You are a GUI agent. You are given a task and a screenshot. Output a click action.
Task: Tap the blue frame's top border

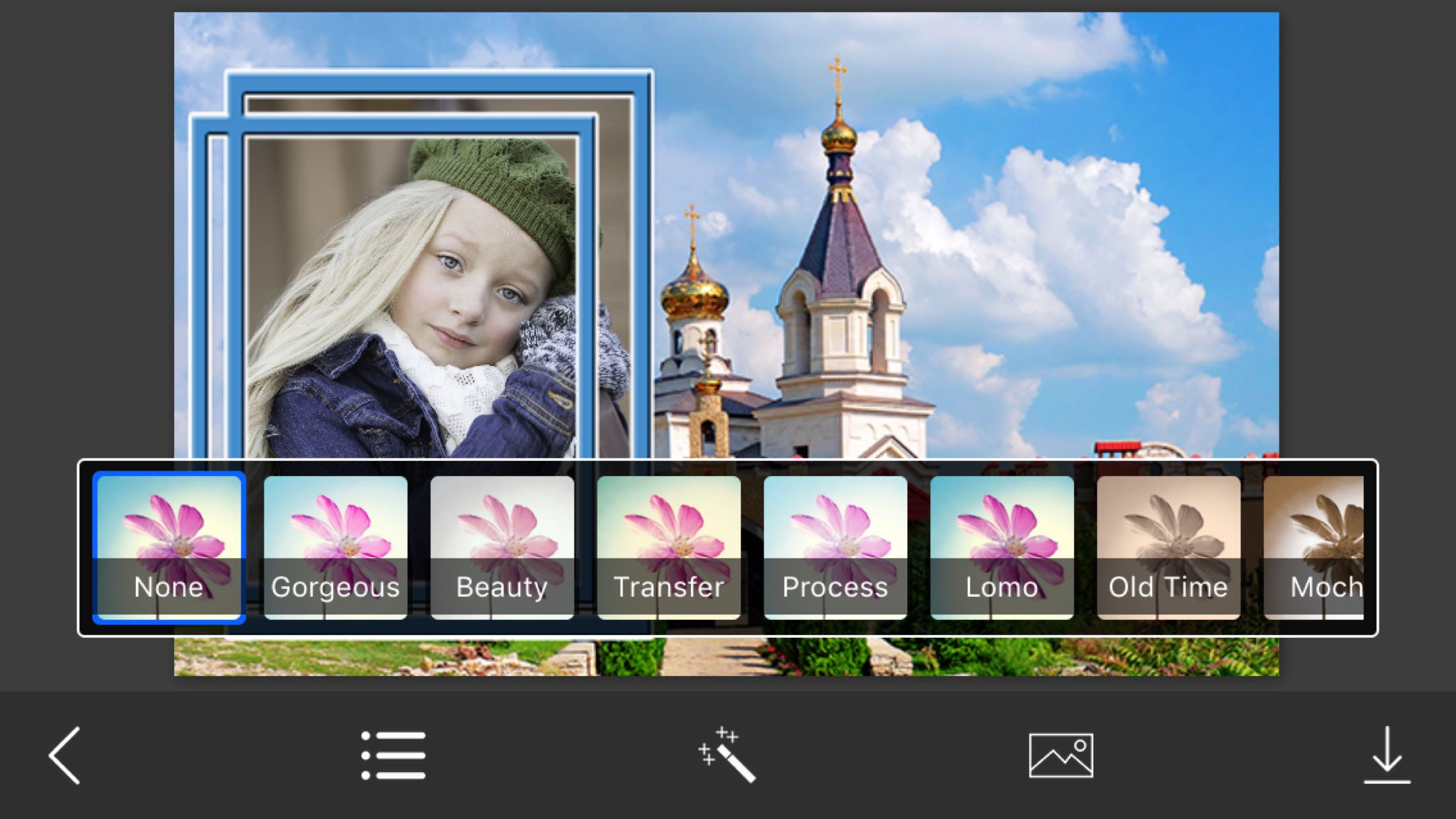click(x=439, y=84)
